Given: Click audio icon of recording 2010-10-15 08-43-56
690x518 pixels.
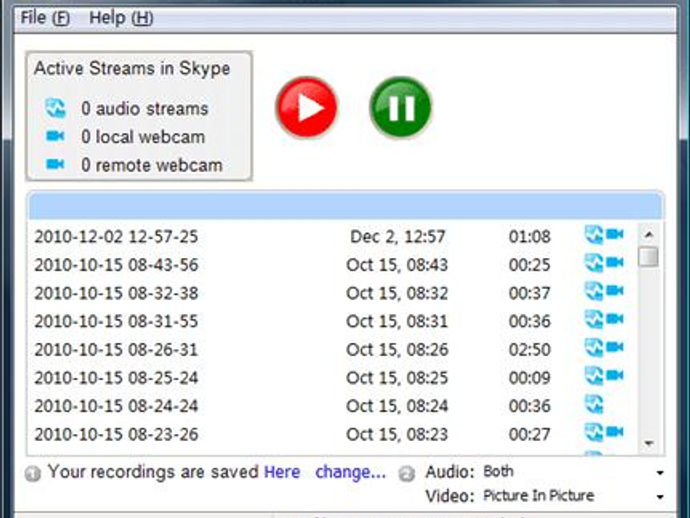Looking at the screenshot, I should coord(594,263).
